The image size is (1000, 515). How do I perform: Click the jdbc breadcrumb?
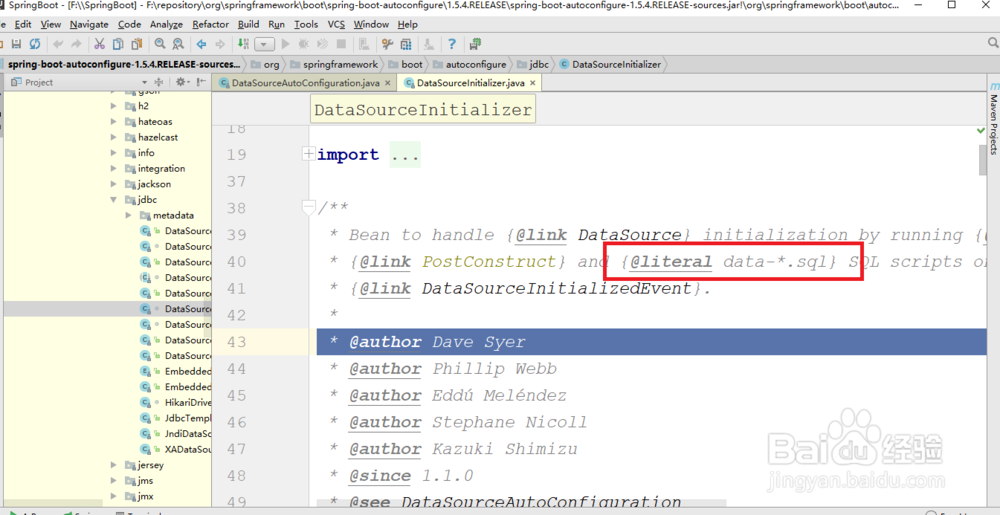[539, 64]
